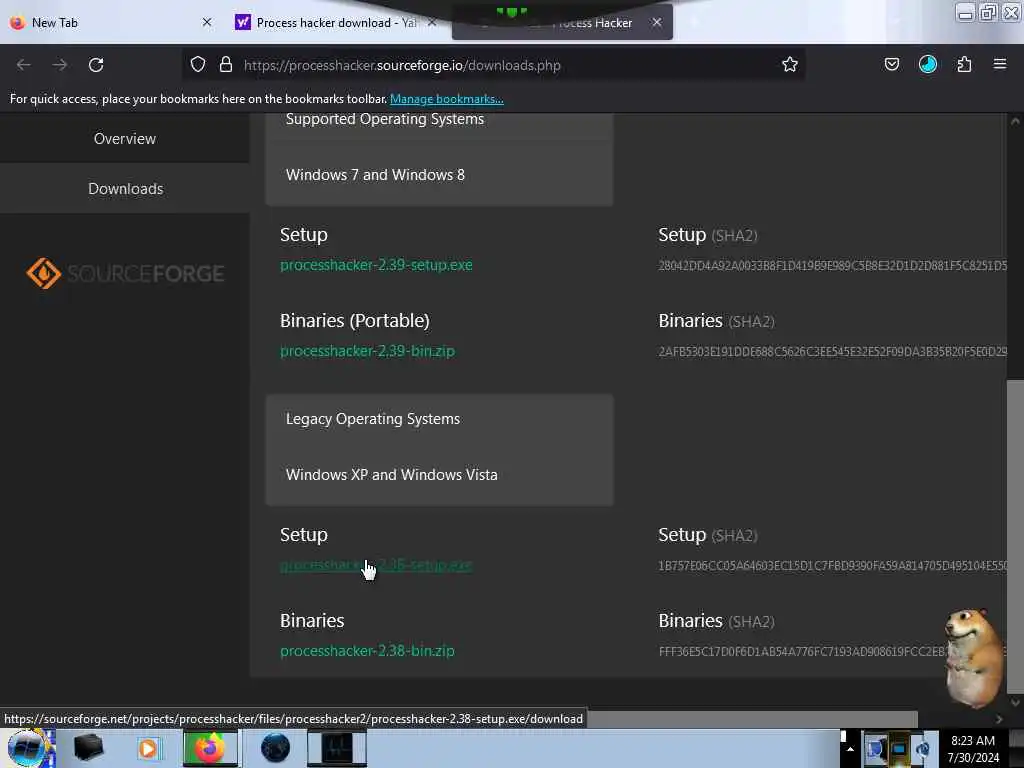
Task: Click the Windows XP and Windows Vista text
Action: (x=391, y=475)
